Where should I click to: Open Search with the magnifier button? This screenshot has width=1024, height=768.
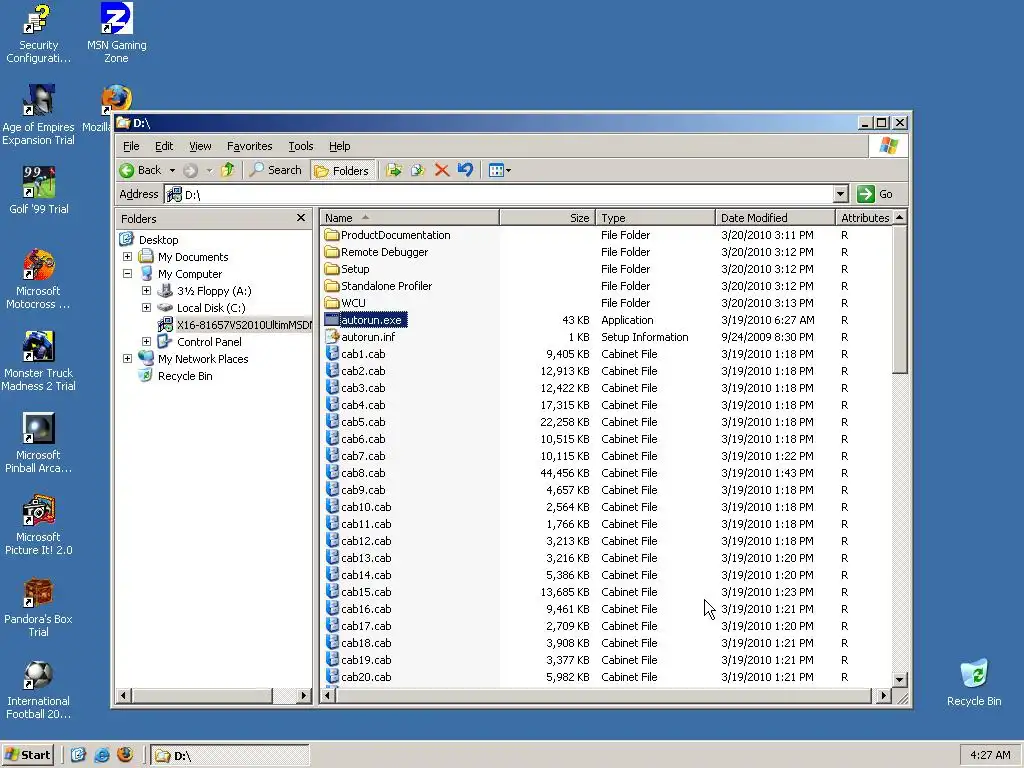(x=276, y=170)
